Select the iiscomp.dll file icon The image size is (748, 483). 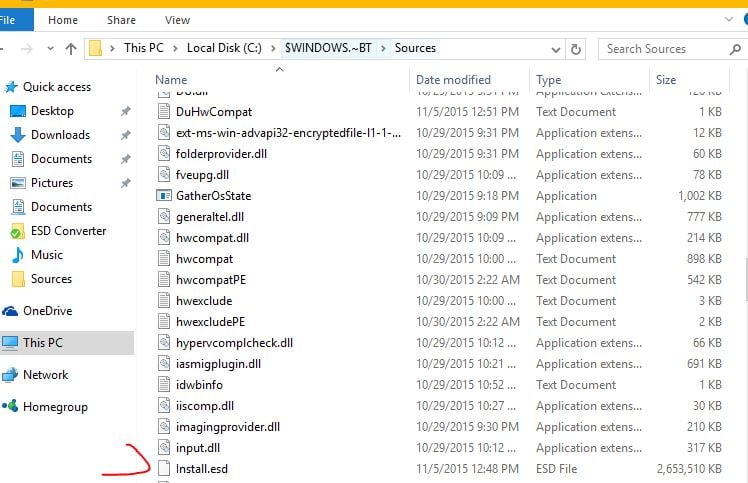tap(164, 405)
